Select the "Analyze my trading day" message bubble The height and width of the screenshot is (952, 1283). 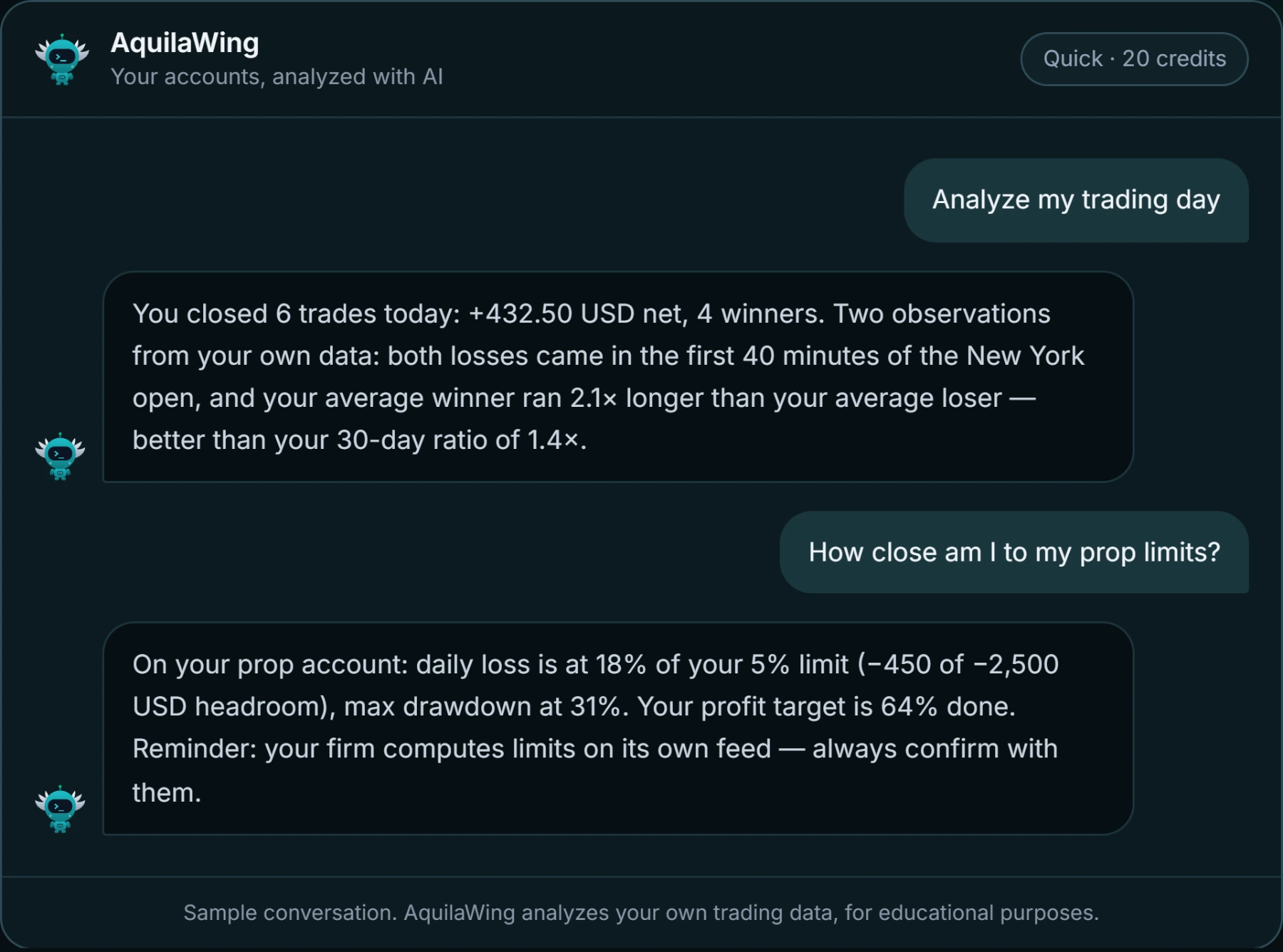(1076, 200)
